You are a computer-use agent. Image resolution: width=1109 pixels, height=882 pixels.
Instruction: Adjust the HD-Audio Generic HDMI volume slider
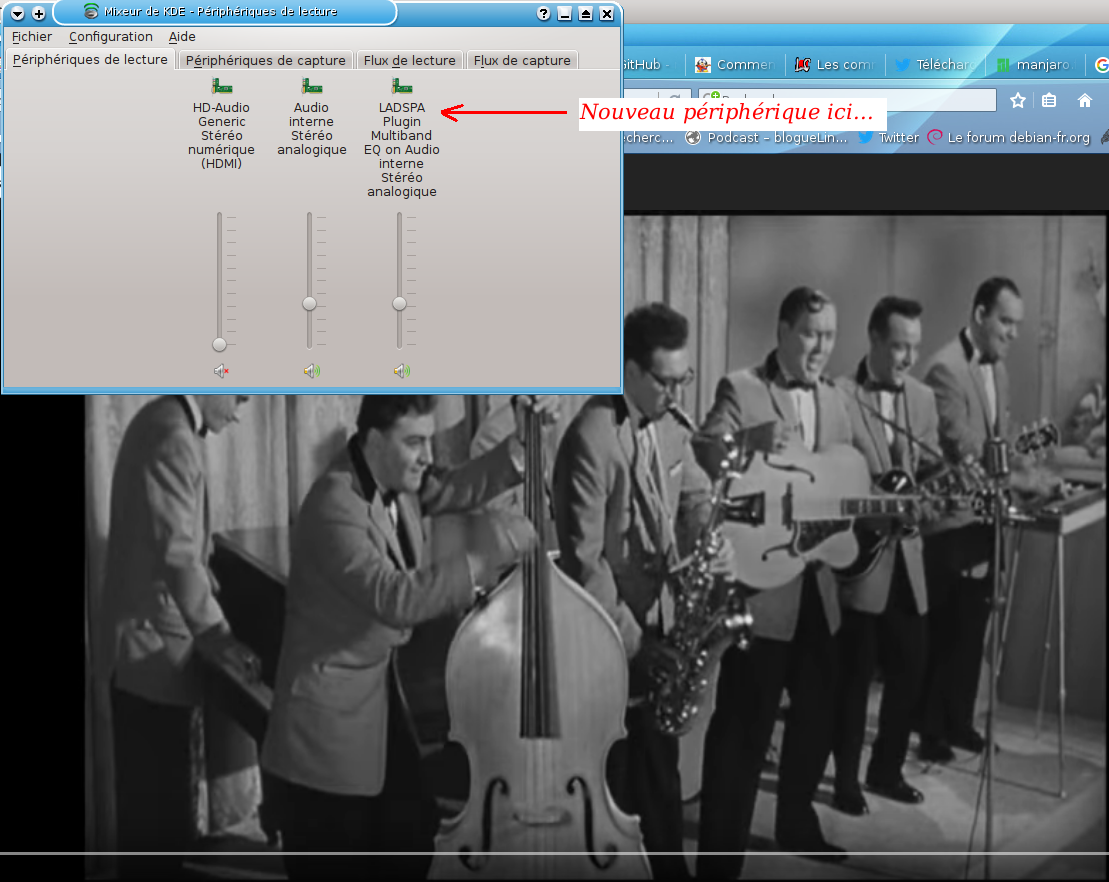coord(219,282)
